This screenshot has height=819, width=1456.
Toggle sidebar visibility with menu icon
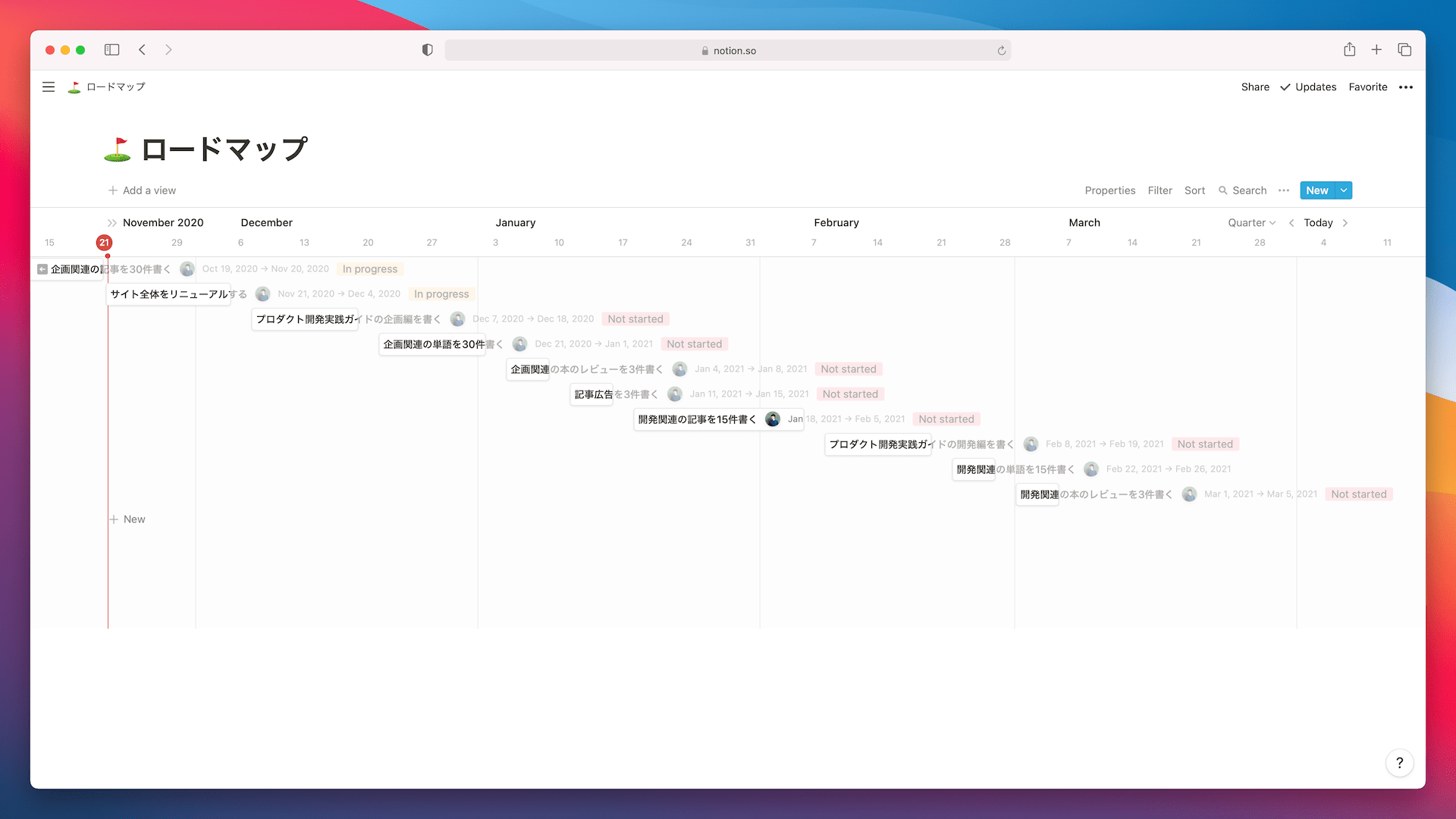click(48, 87)
